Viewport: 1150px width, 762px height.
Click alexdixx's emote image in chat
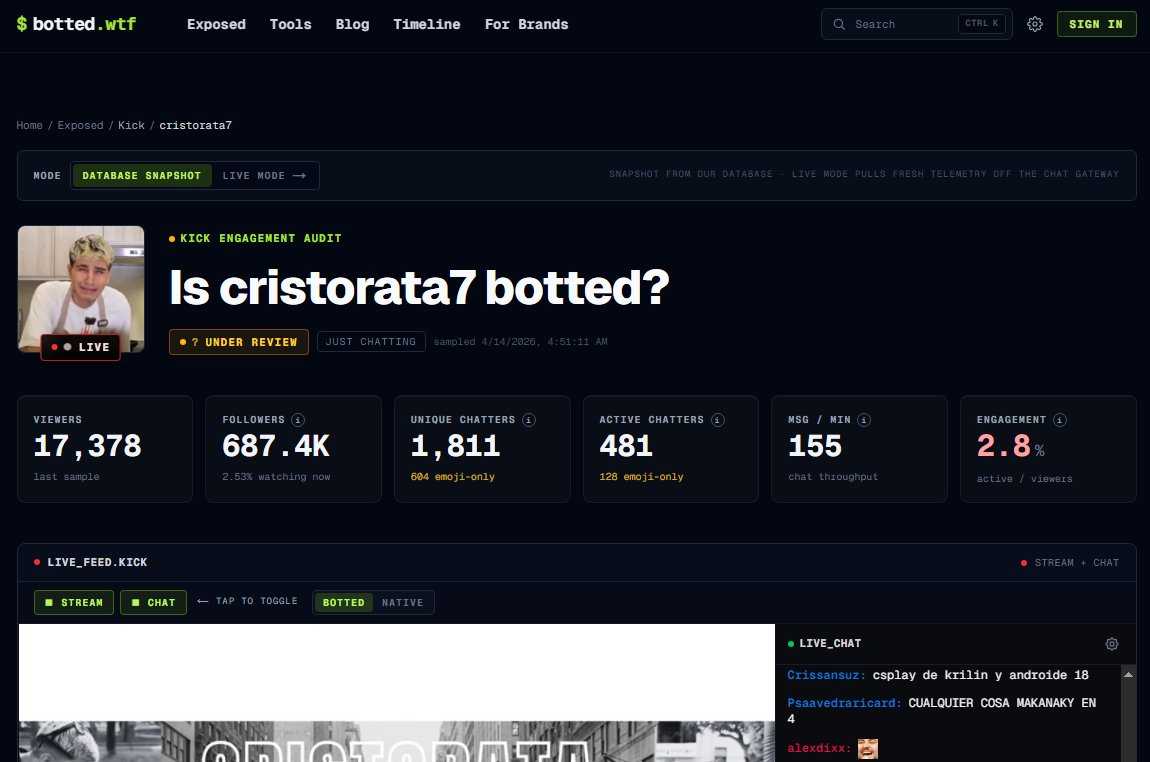click(x=868, y=749)
